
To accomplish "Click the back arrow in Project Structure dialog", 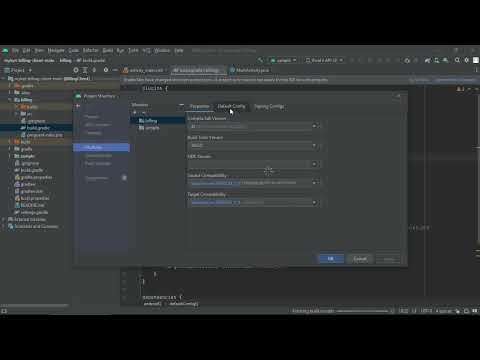I will click(78, 106).
